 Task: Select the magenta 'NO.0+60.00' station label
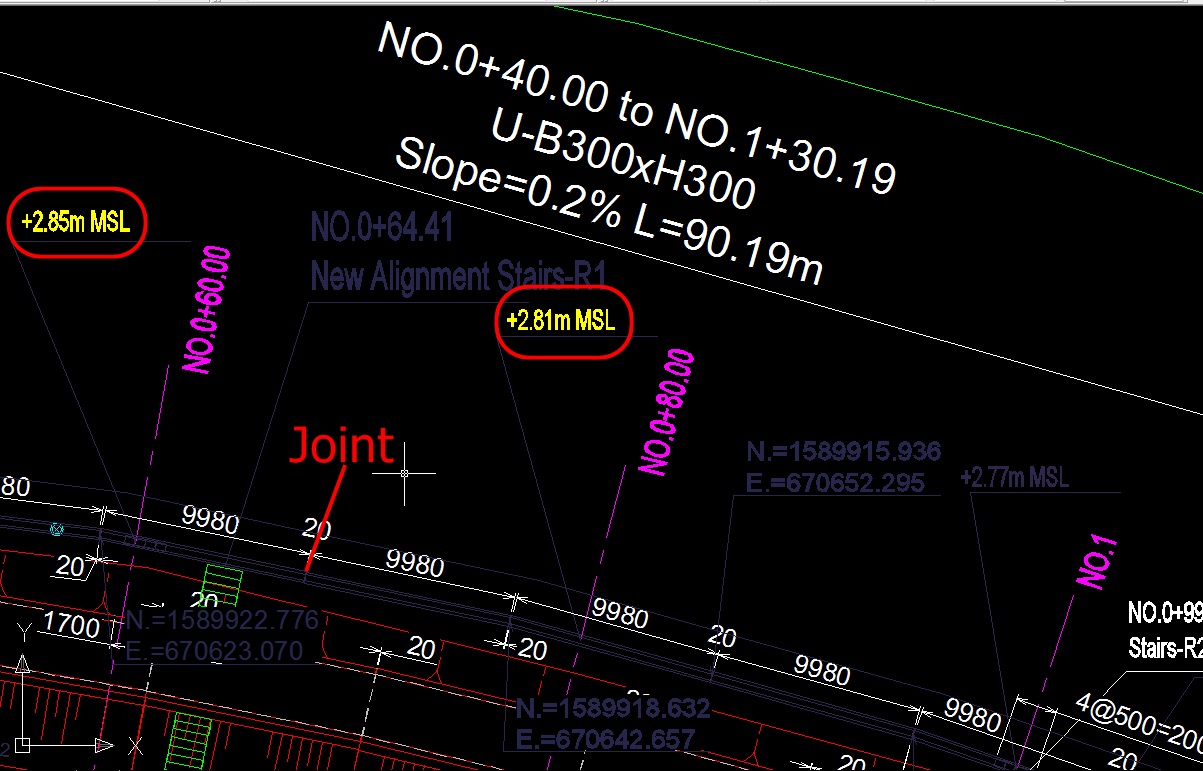click(207, 310)
